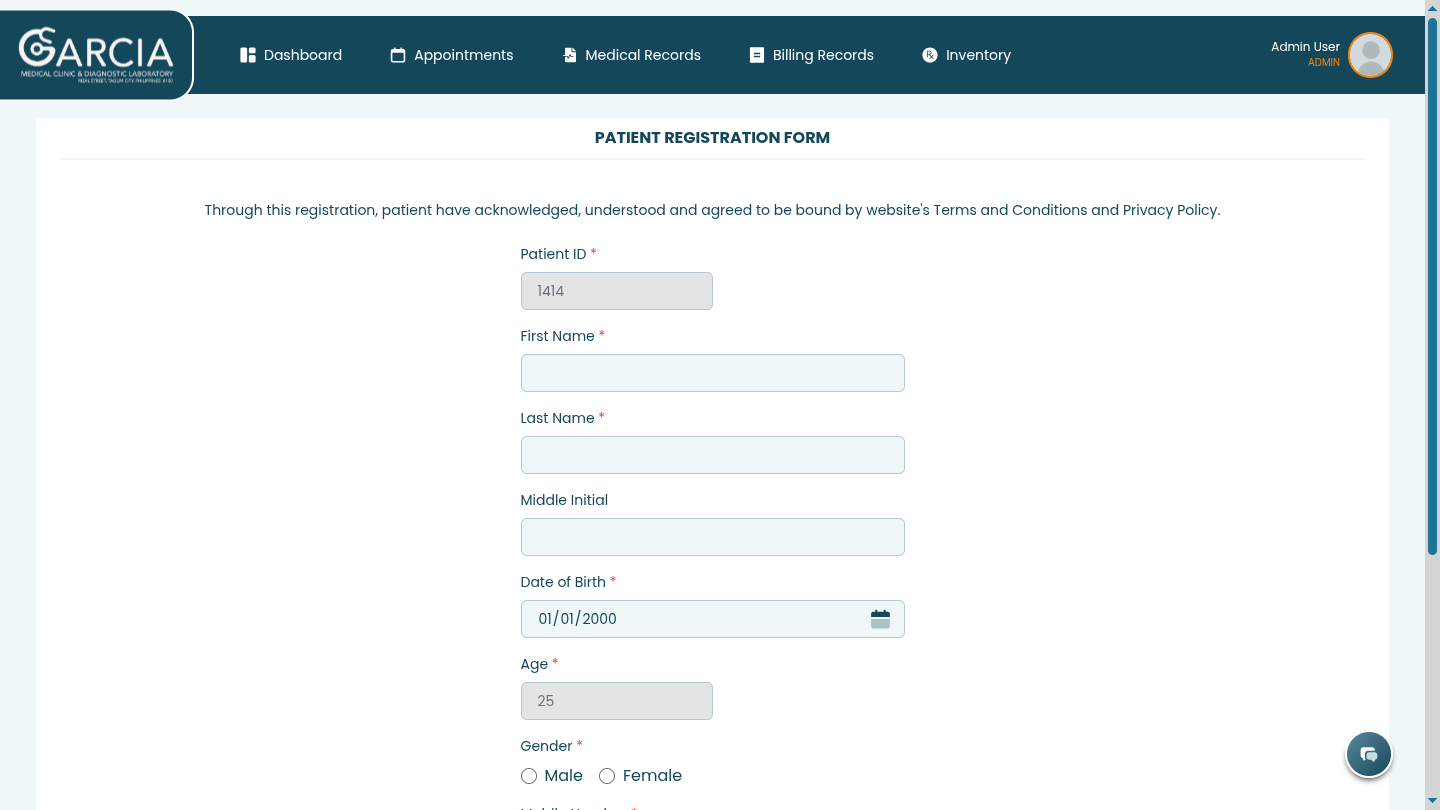Click the Medical Records file icon
1440x810 pixels.
pos(569,55)
